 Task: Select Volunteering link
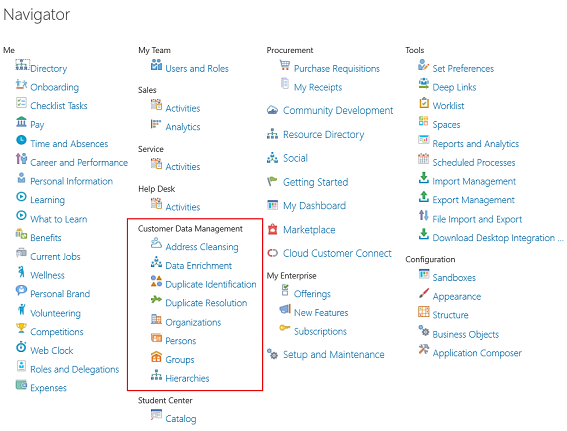[55, 313]
